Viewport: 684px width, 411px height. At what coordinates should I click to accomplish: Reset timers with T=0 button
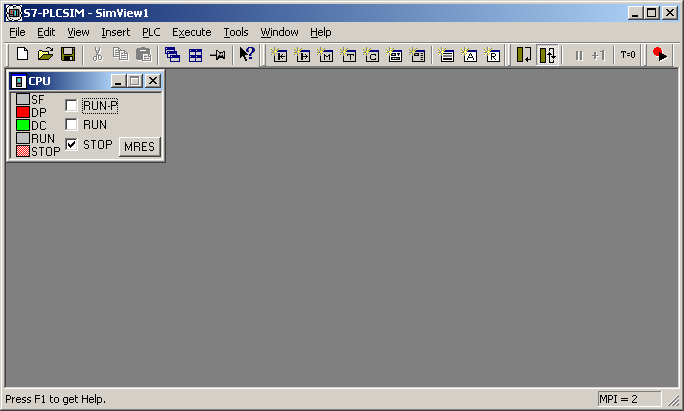tap(628, 55)
